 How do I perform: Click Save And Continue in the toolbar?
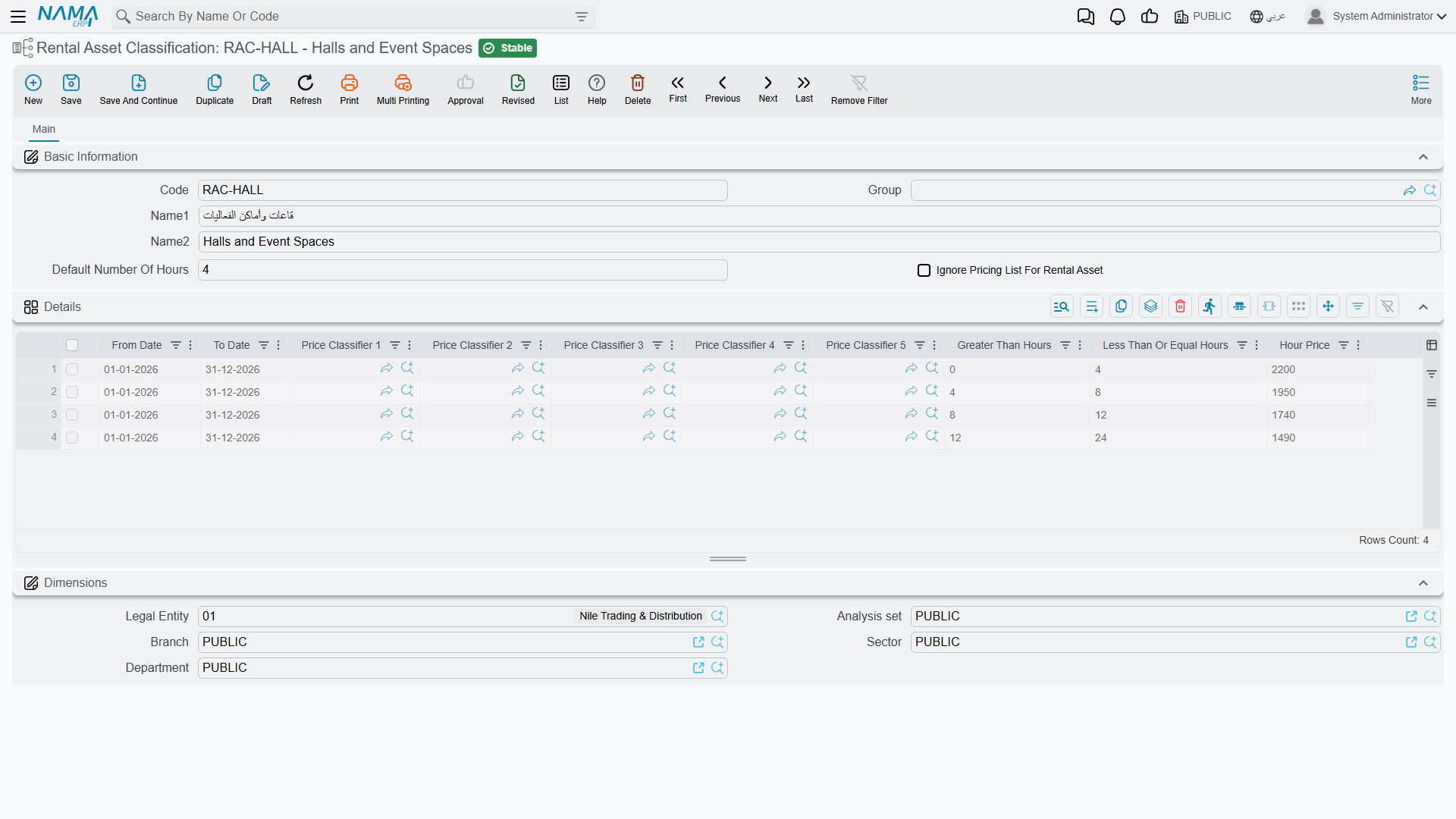pos(138,89)
